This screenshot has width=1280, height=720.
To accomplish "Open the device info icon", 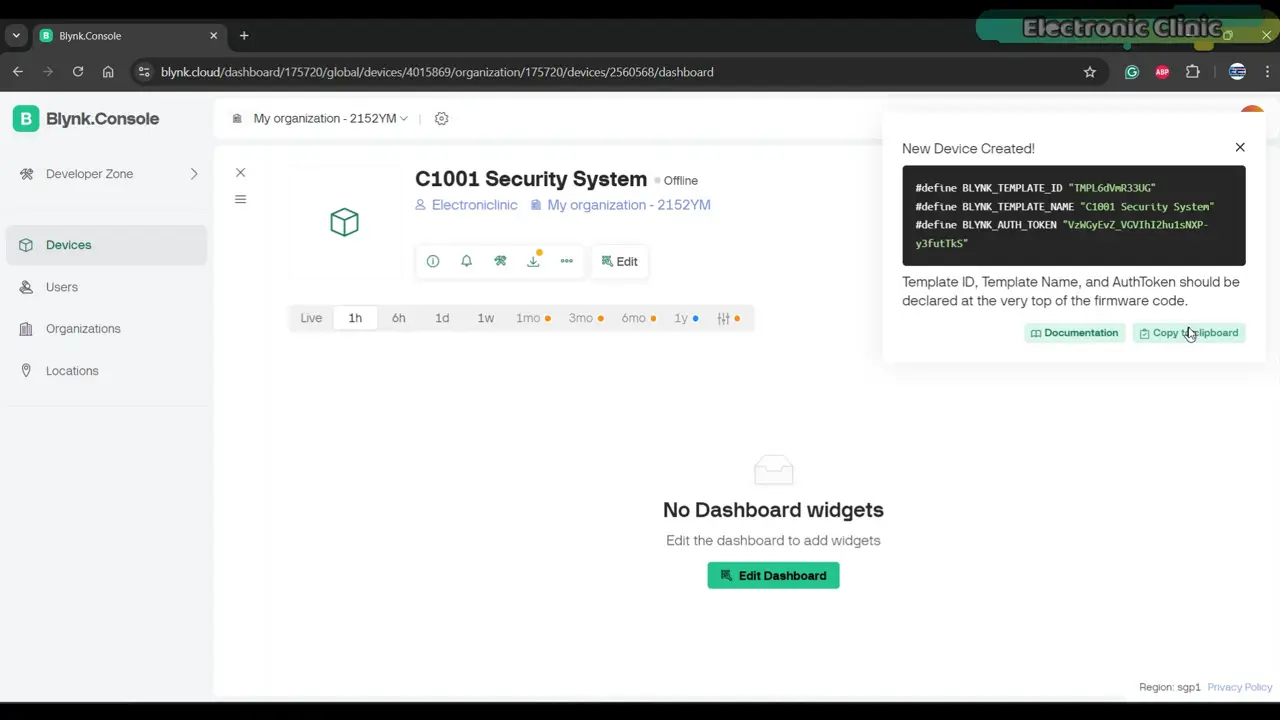I will point(433,261).
